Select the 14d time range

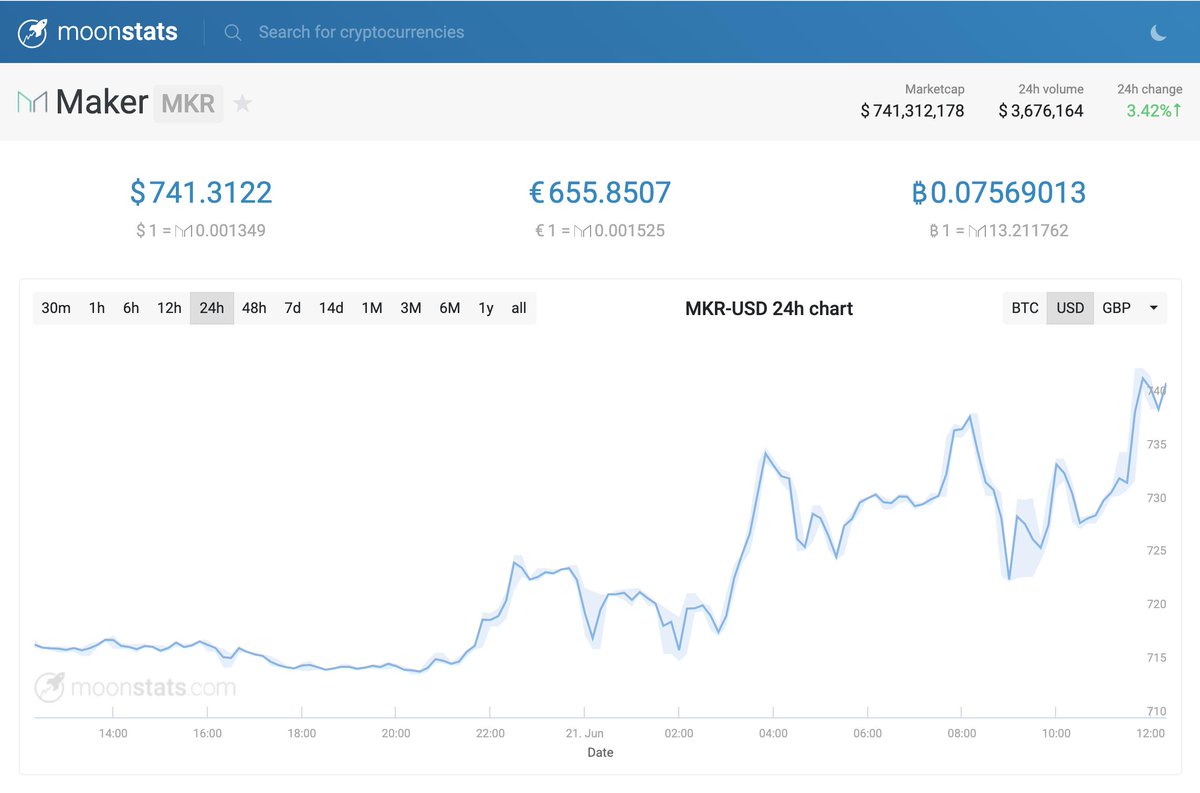[331, 308]
